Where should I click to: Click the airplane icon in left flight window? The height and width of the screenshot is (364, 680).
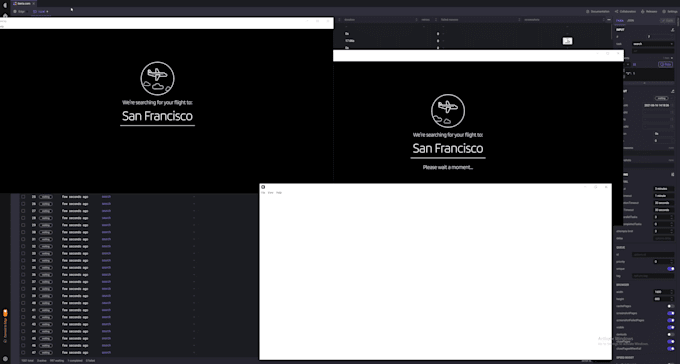click(x=157, y=79)
